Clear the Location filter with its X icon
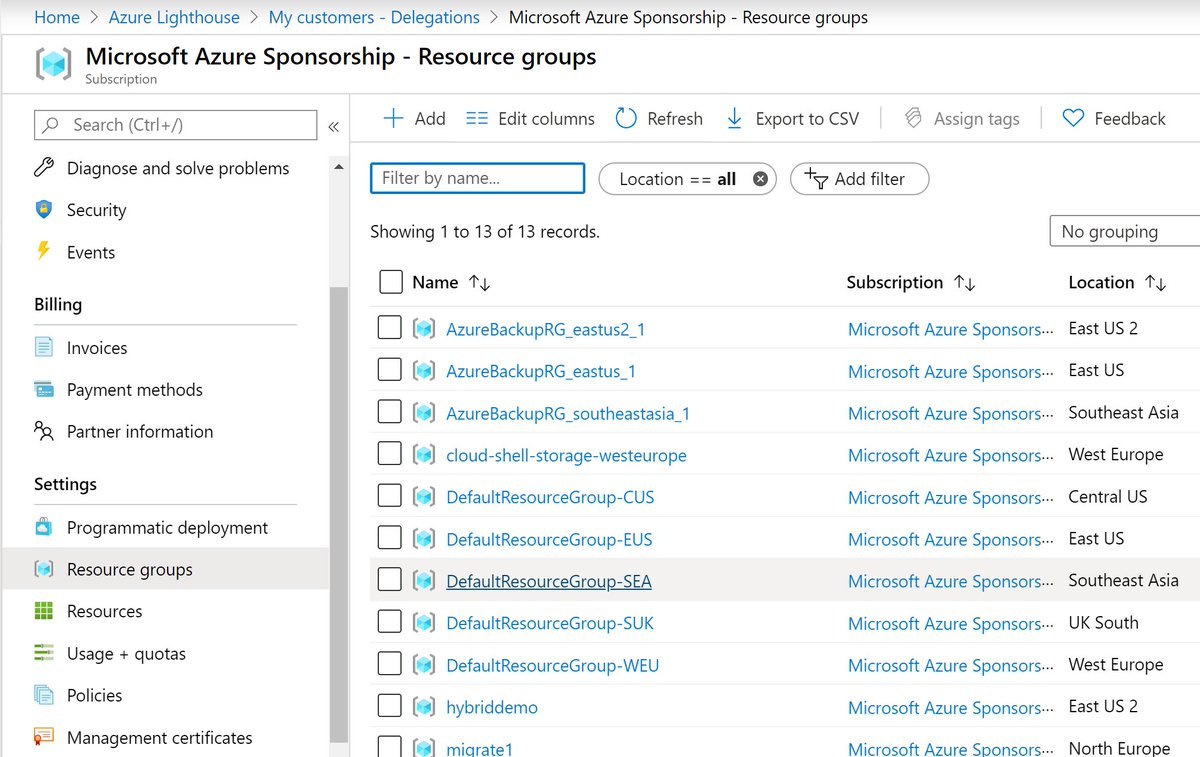Screen dimensions: 1200x757 tap(760, 179)
